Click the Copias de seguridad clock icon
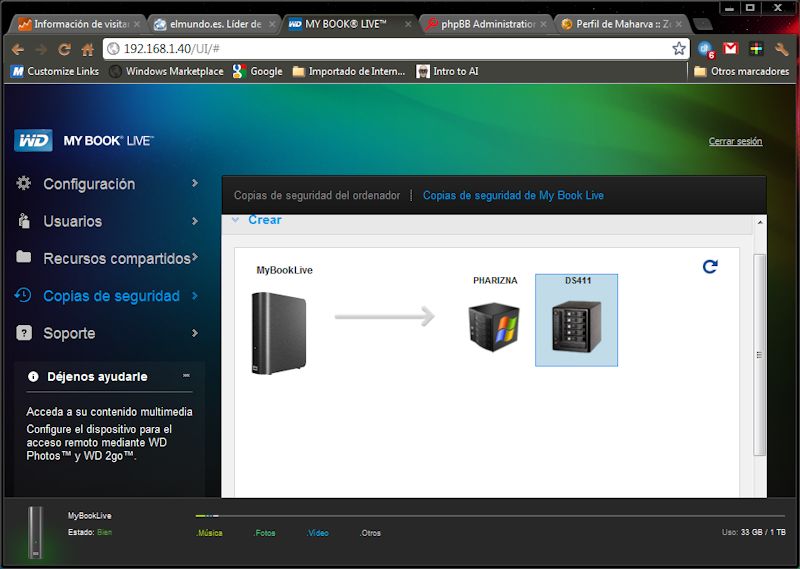 click(22, 295)
